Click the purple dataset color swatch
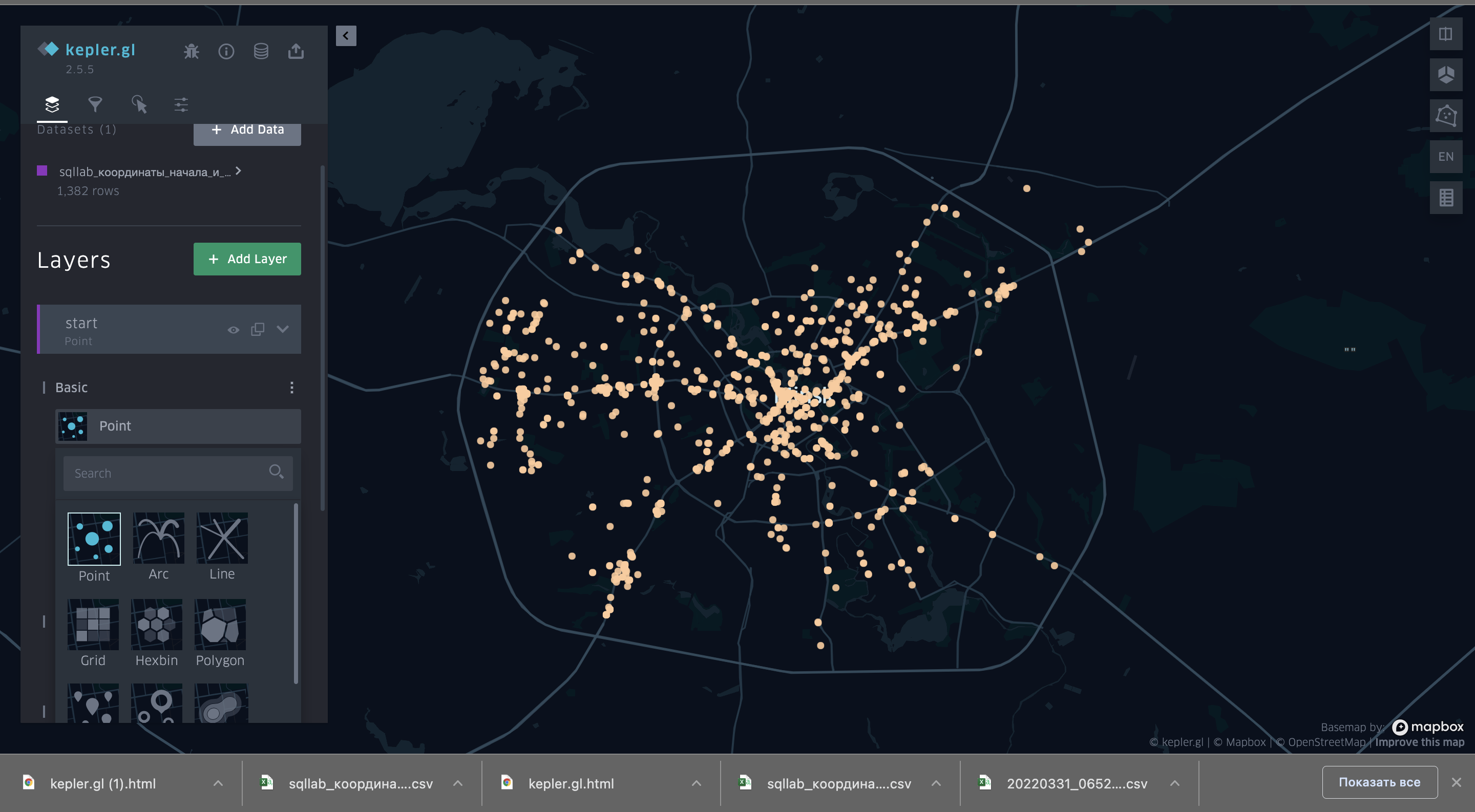Screen dimensions: 1475x812 pyautogui.click(x=42, y=170)
